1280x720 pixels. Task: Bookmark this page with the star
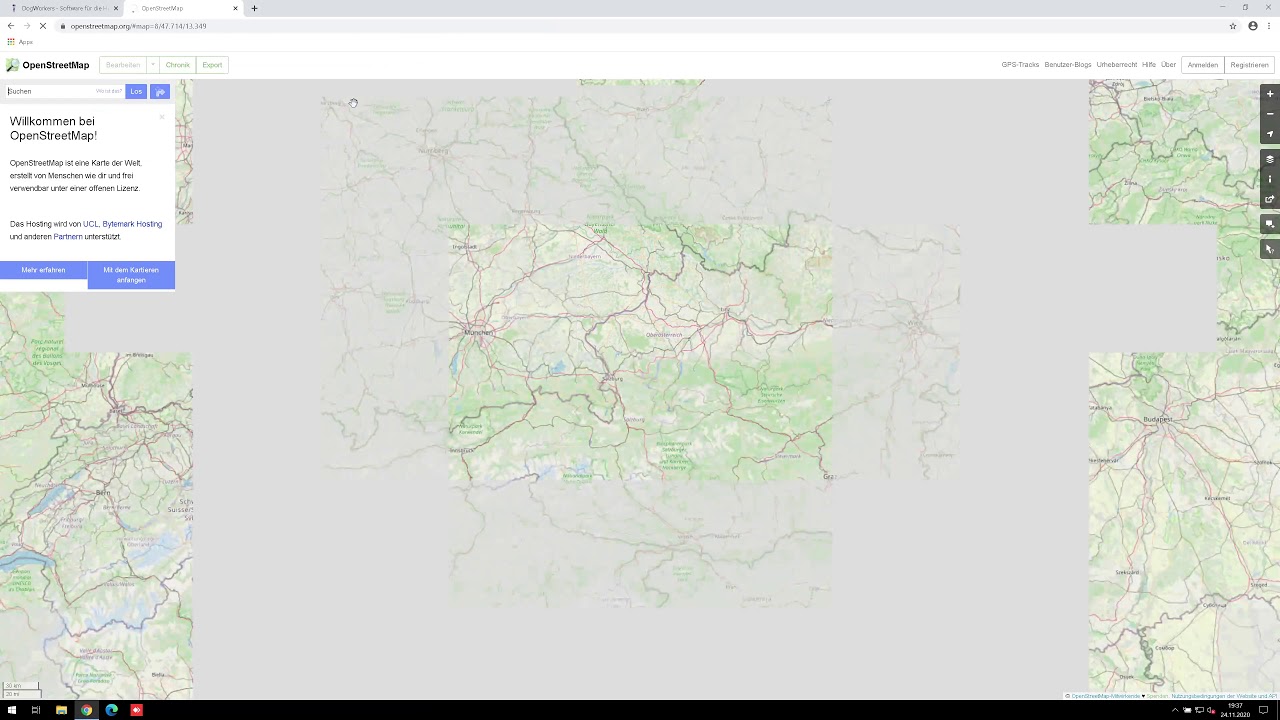tap(1233, 26)
